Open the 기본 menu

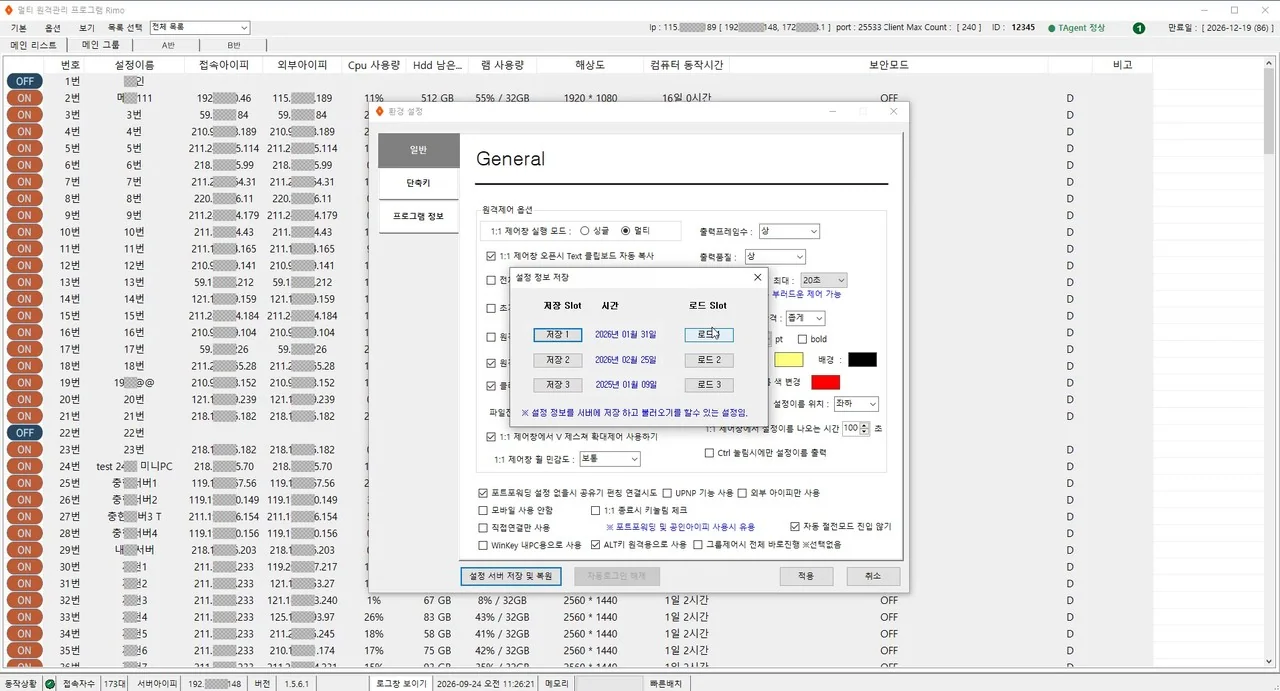pos(18,28)
